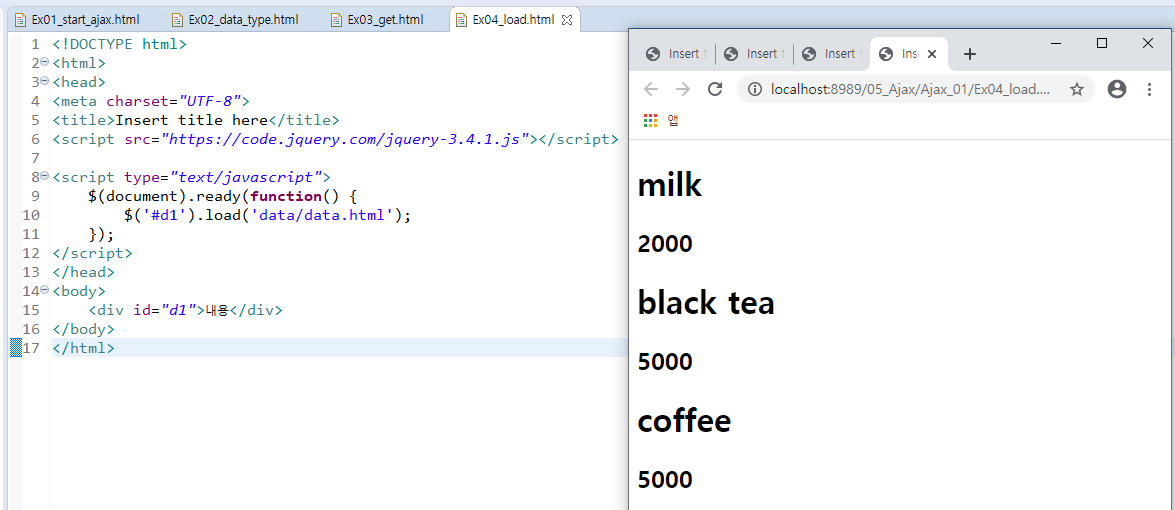The image size is (1175, 510).
Task: Open the Apps shortcut in bookmarks bar
Action: [661, 120]
